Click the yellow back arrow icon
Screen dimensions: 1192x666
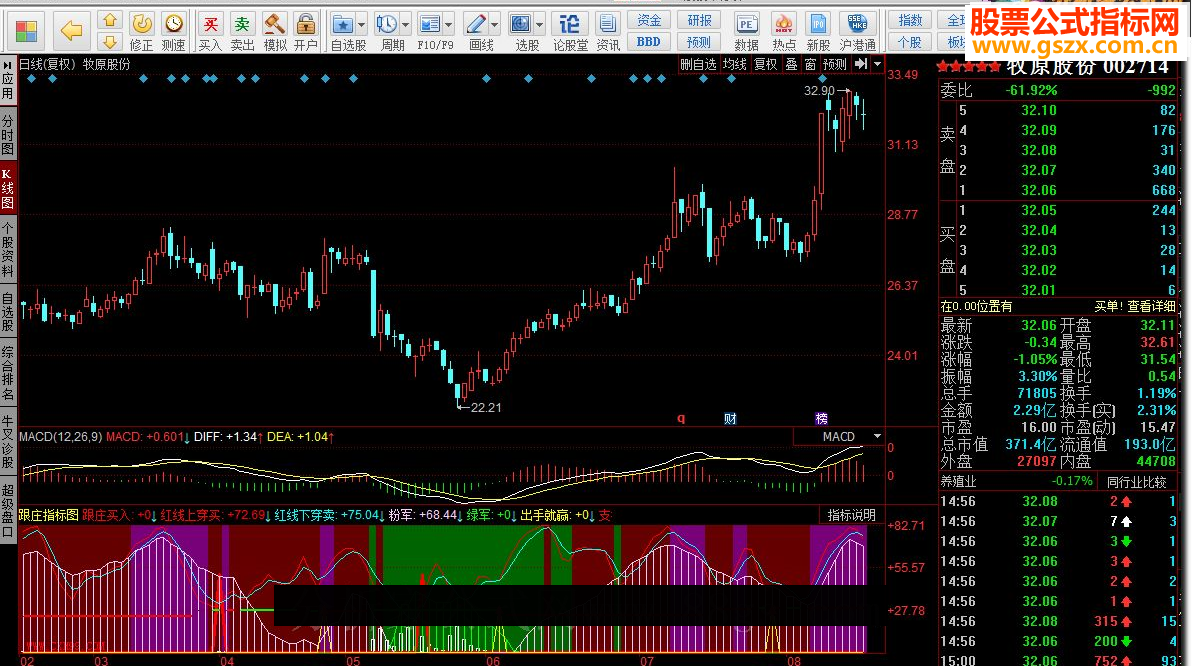point(71,30)
